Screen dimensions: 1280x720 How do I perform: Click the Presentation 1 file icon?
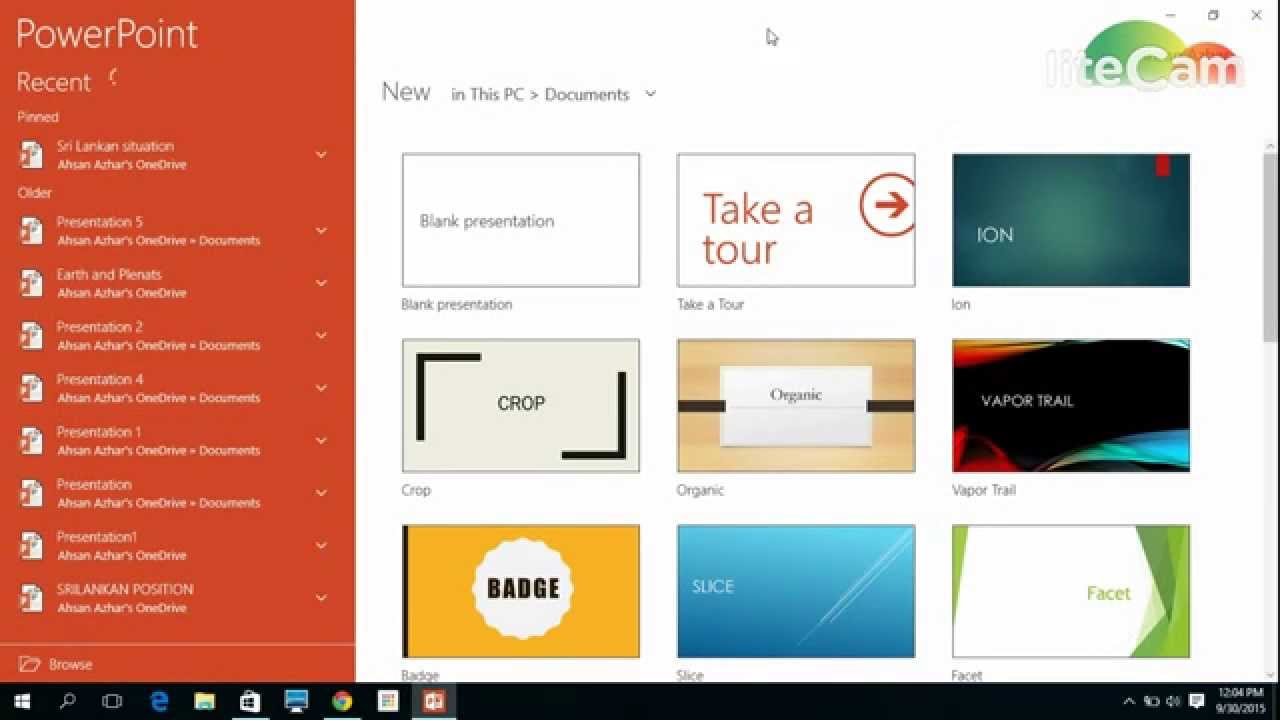(32, 441)
